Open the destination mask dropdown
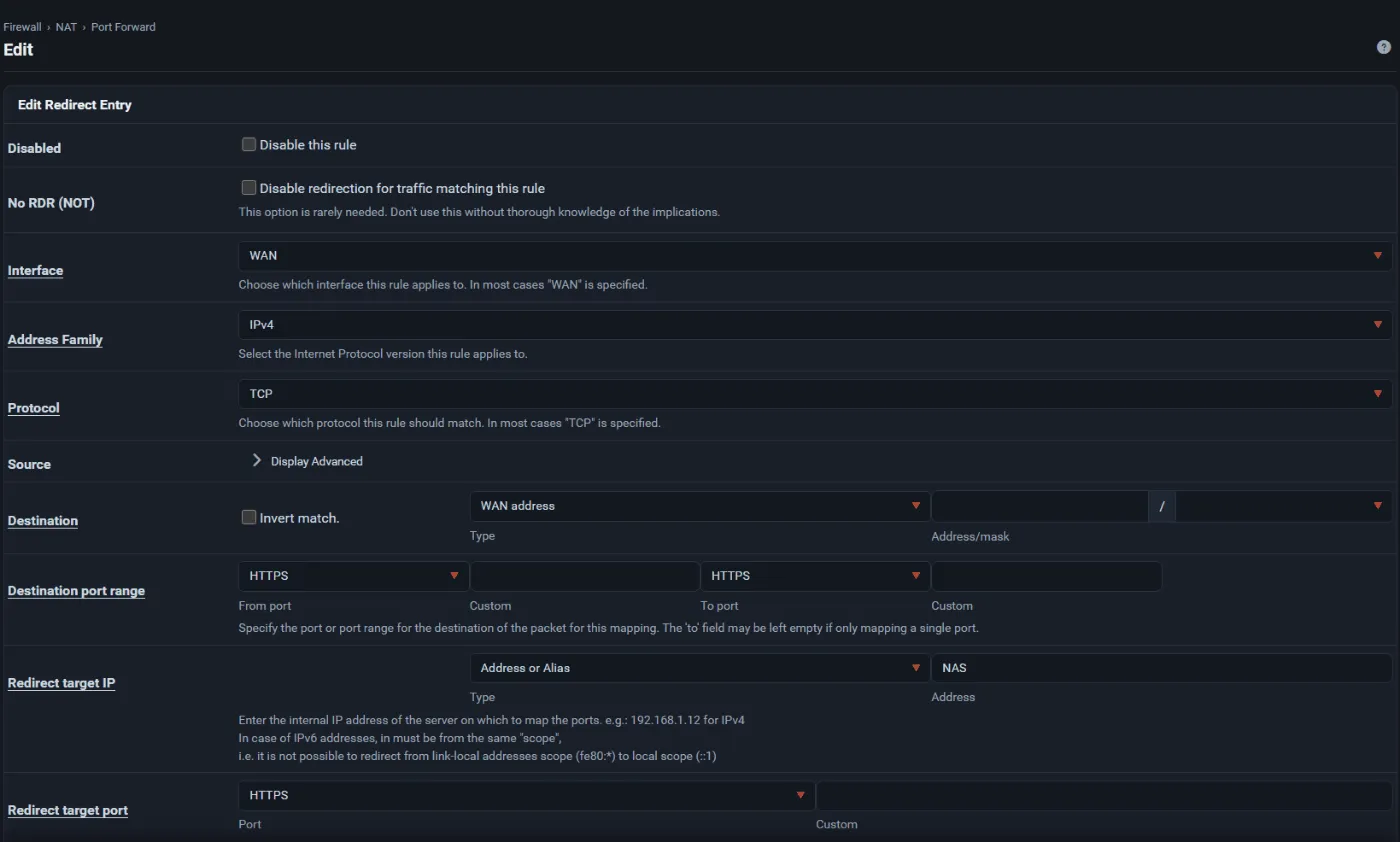The height and width of the screenshot is (842, 1400). [x=1284, y=506]
